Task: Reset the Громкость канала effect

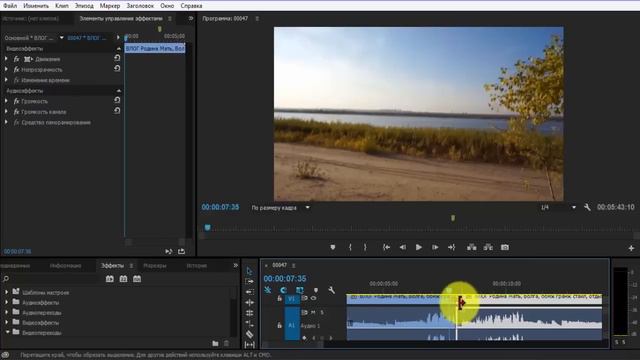Action: pos(117,111)
